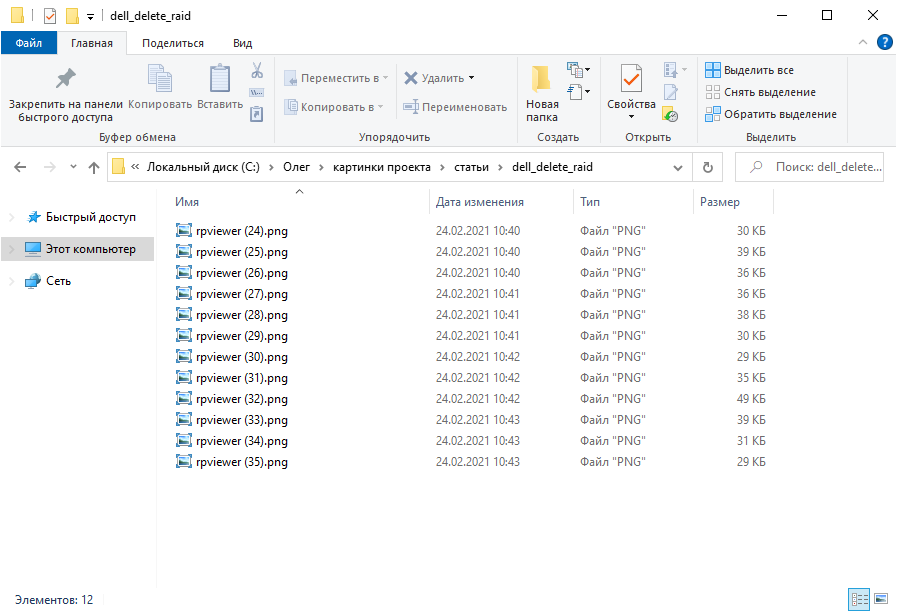897x612 pixels.
Task: Click the quick access properties checkmark icon
Action: pos(50,16)
